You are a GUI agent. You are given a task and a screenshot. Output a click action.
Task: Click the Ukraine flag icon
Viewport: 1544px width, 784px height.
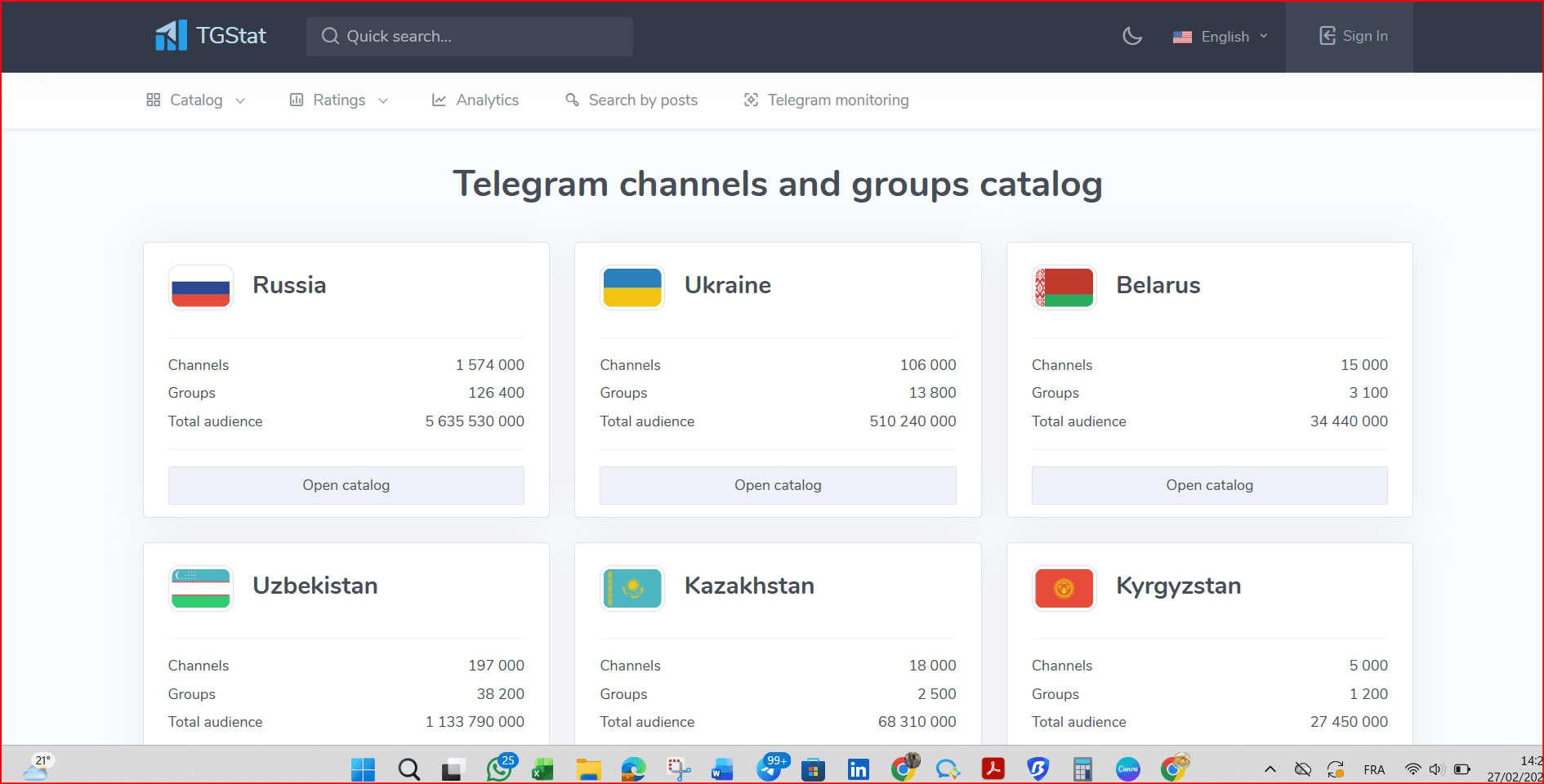pos(632,287)
